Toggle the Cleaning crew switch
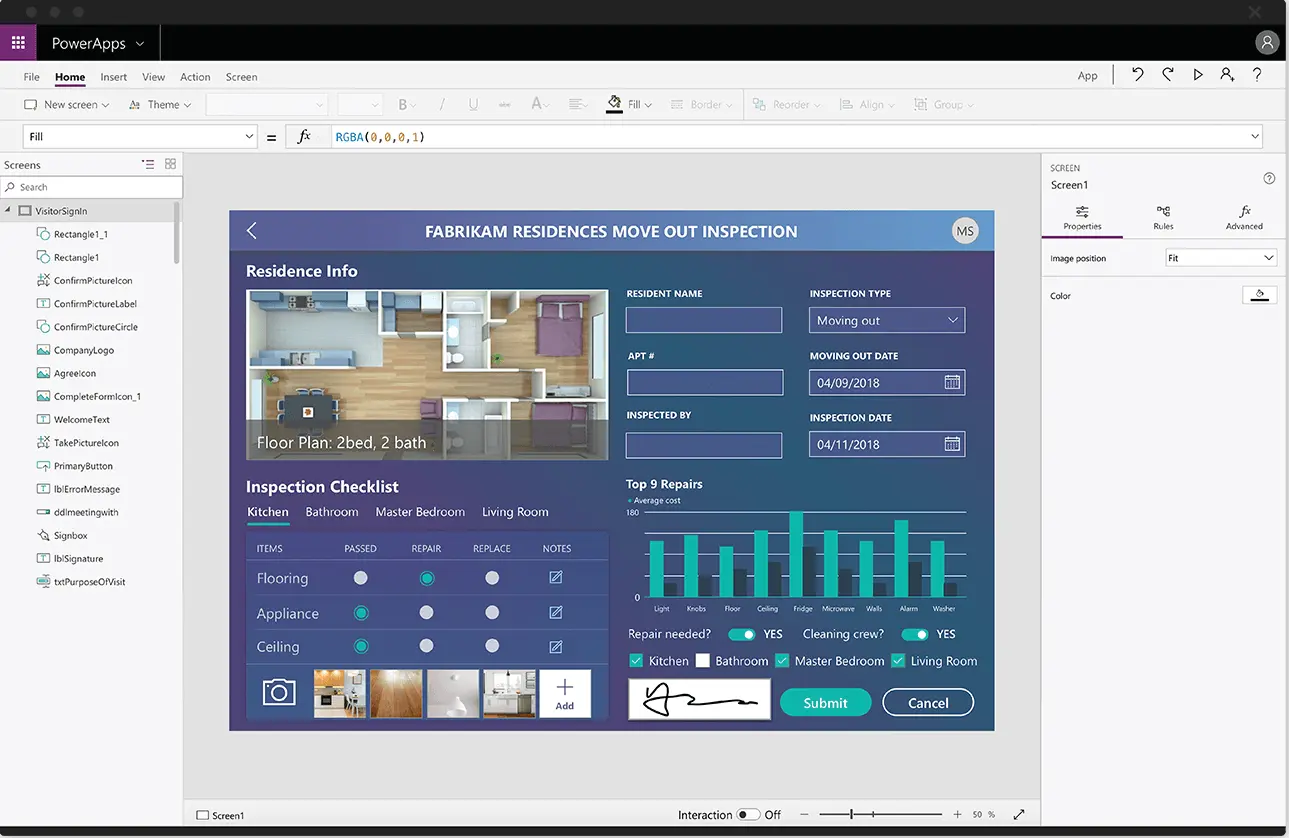 pos(914,634)
